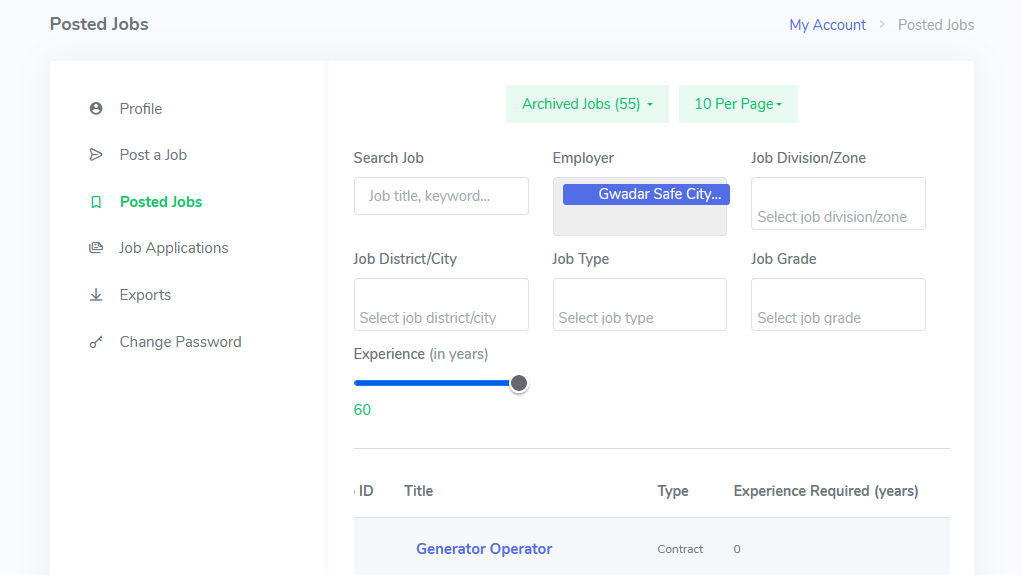Click the Job Applications stack icon
The width and height of the screenshot is (1021, 575).
coord(96,248)
